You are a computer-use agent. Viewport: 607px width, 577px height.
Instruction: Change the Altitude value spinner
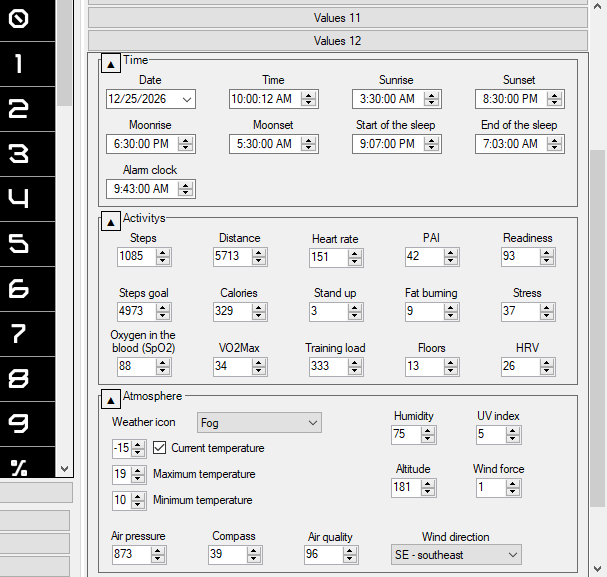(x=427, y=488)
